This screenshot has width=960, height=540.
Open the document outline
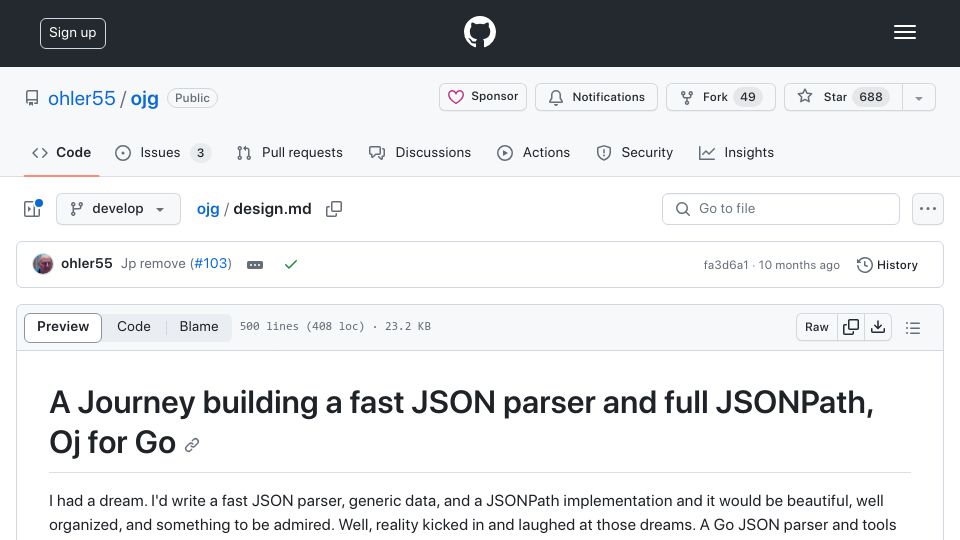pyautogui.click(x=913, y=328)
